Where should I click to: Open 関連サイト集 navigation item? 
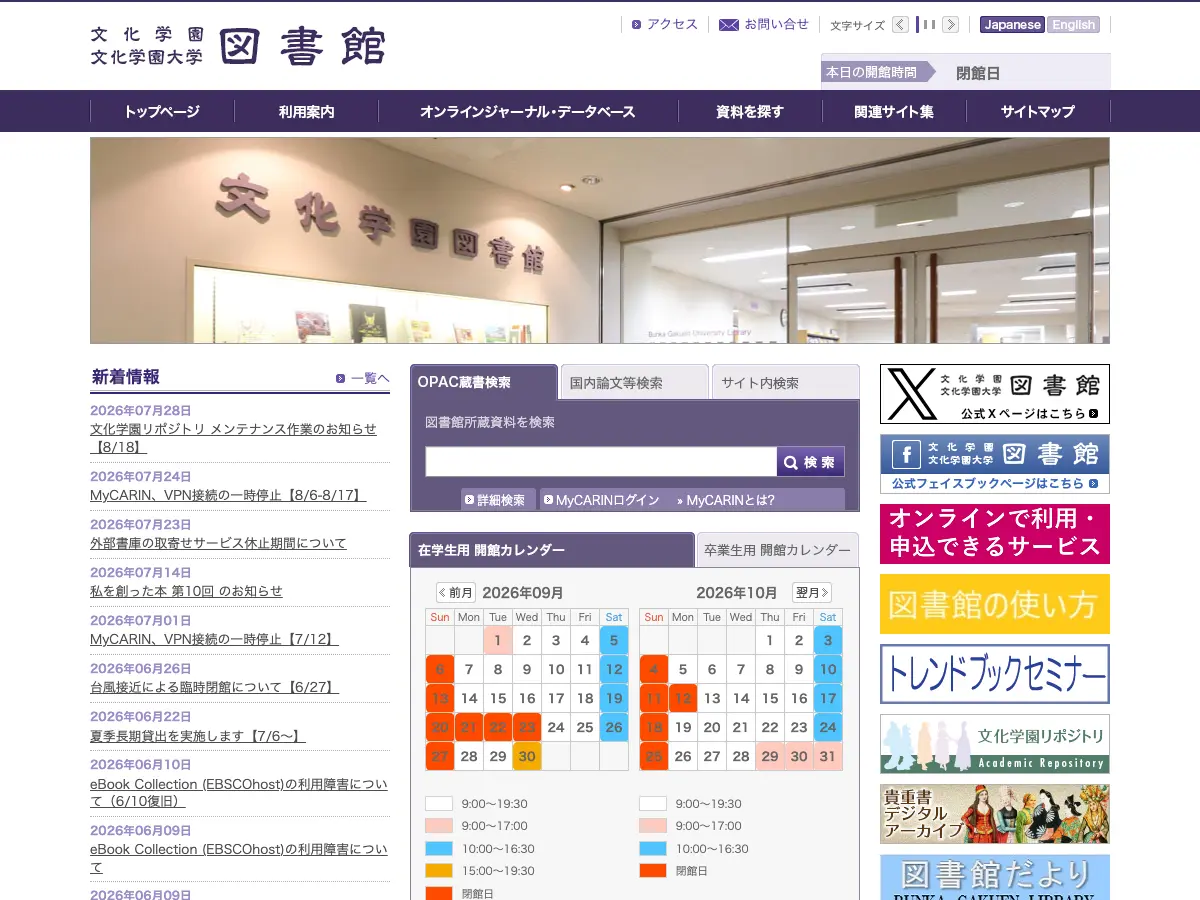coord(894,112)
